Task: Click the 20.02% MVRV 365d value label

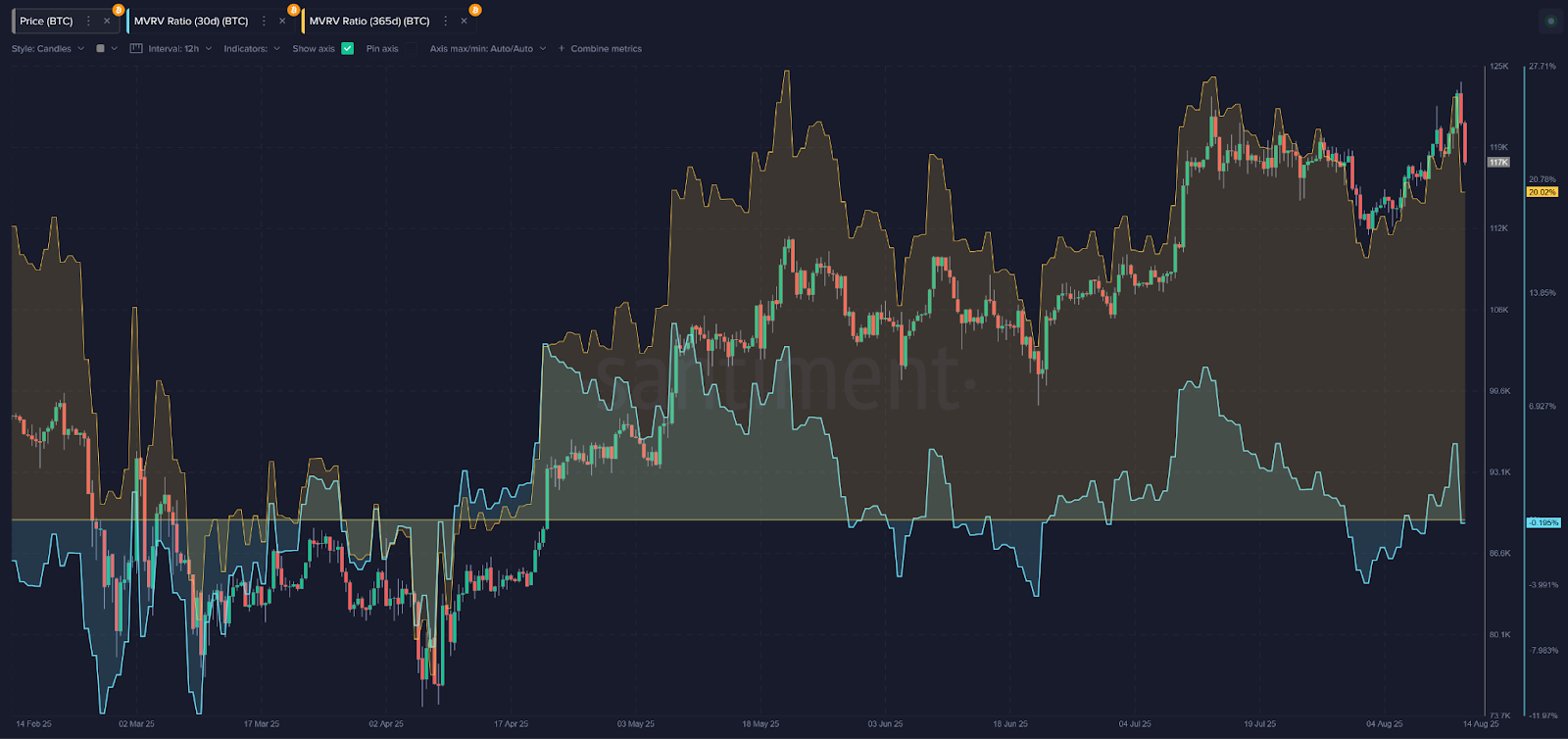Action: pyautogui.click(x=1543, y=192)
